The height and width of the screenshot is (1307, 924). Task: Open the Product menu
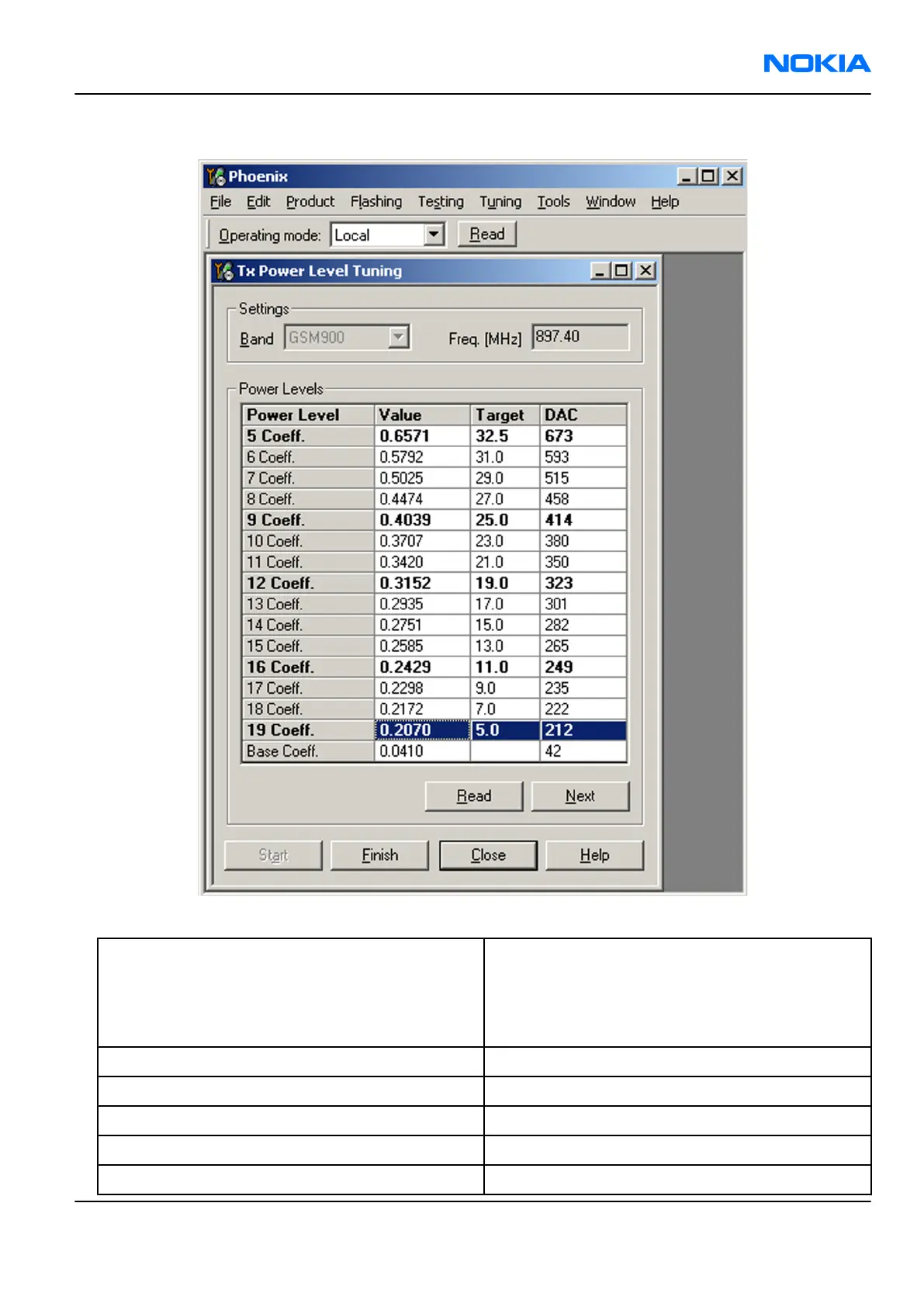(310, 202)
